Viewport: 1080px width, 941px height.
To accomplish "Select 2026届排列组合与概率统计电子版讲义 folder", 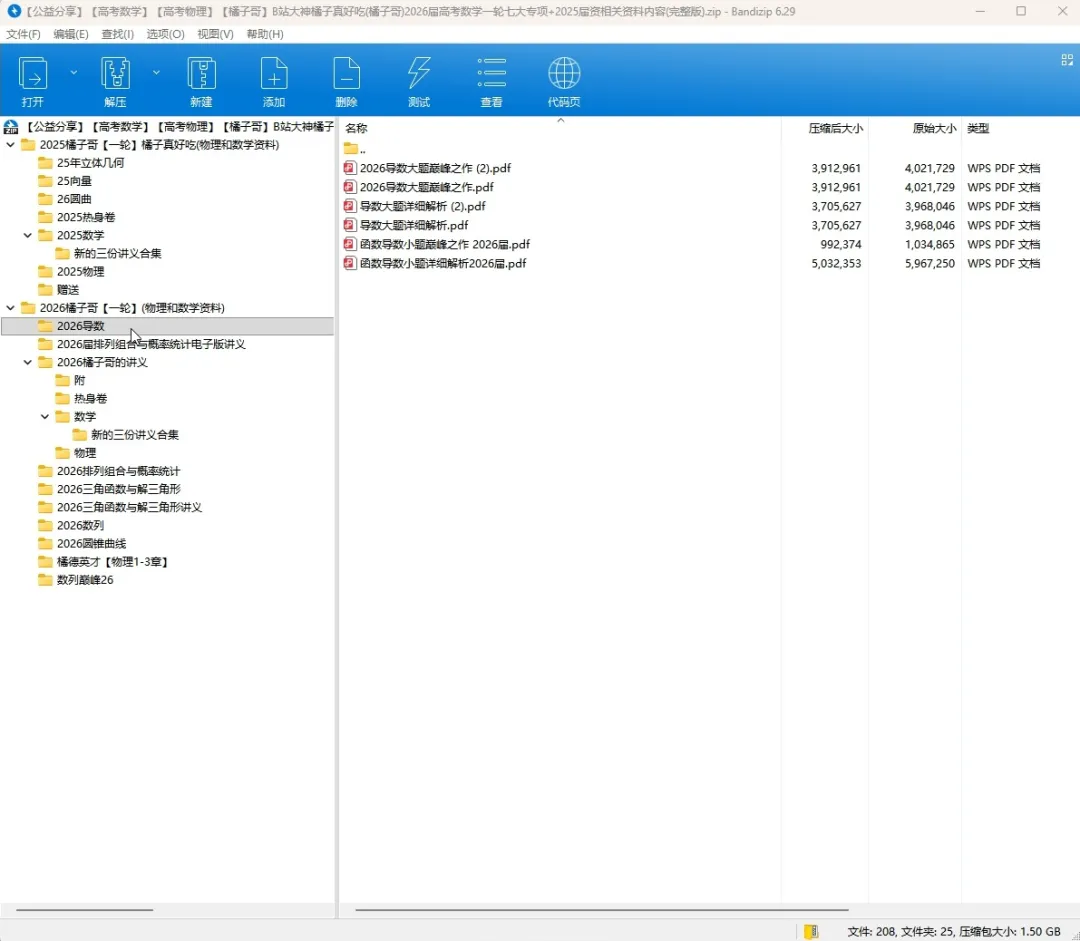I will (x=151, y=344).
